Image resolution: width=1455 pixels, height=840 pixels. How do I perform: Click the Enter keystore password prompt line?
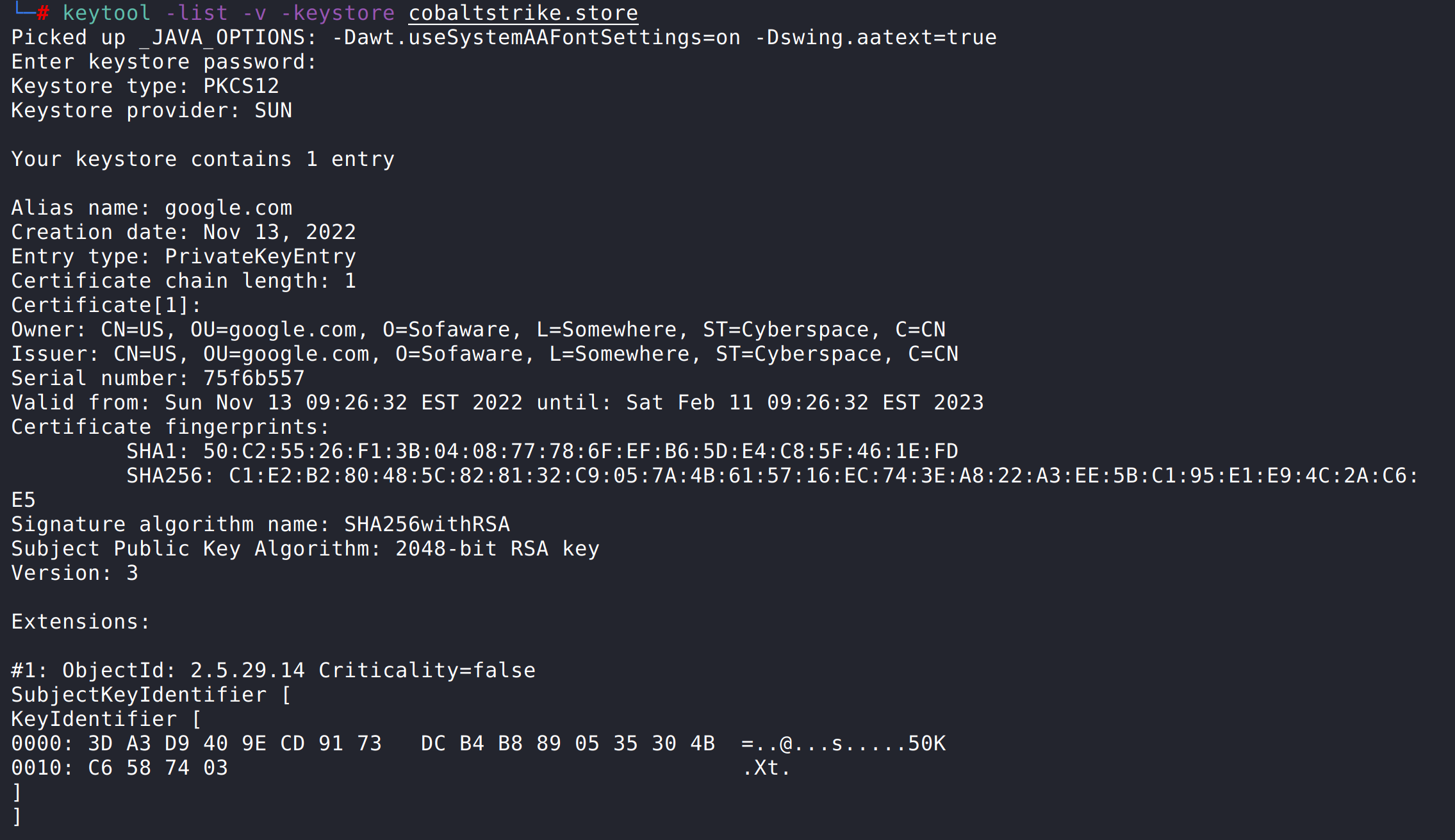tap(164, 62)
